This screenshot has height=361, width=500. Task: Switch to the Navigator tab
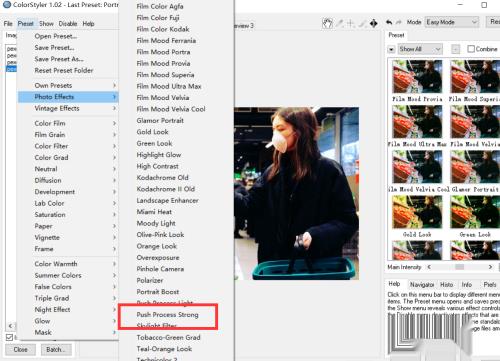tap(422, 284)
